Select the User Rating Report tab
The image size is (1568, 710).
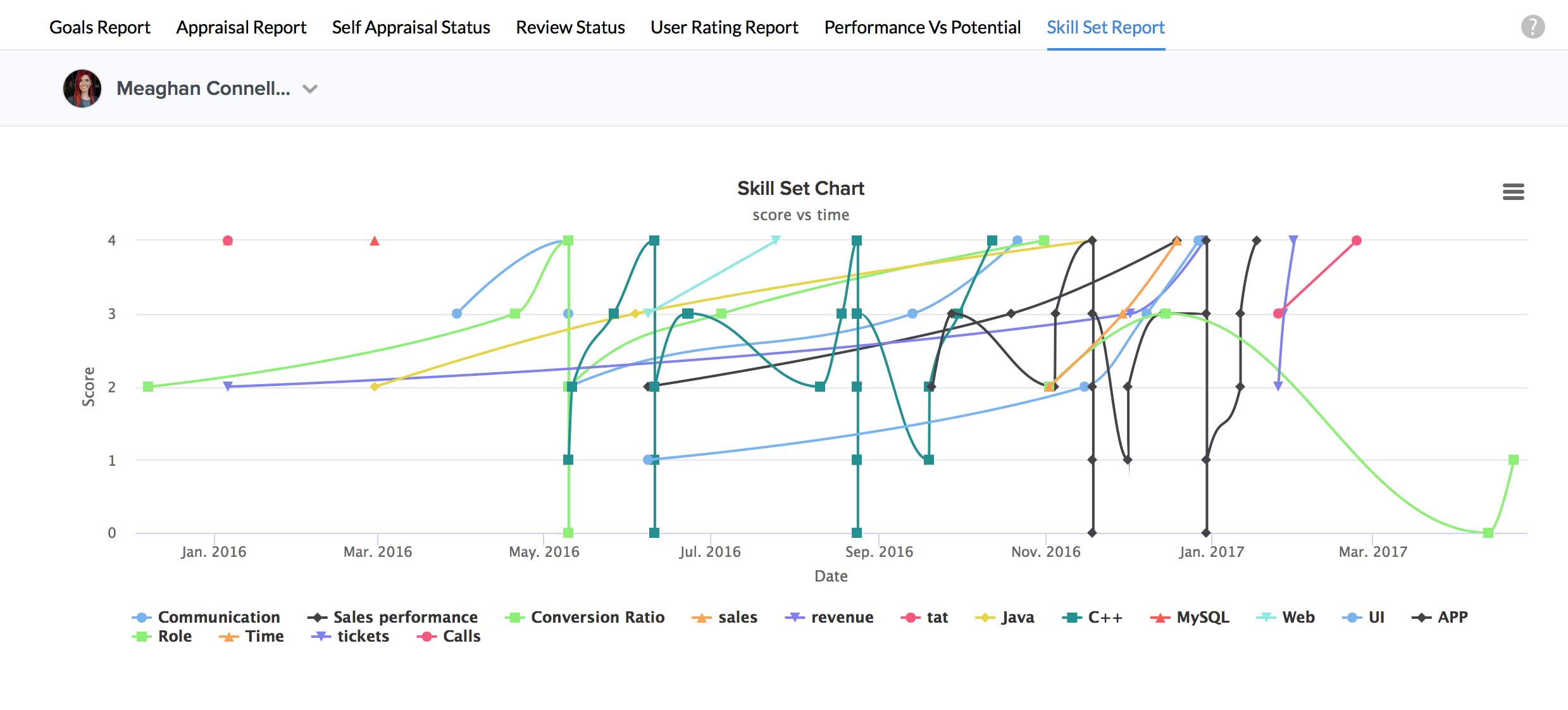click(725, 27)
